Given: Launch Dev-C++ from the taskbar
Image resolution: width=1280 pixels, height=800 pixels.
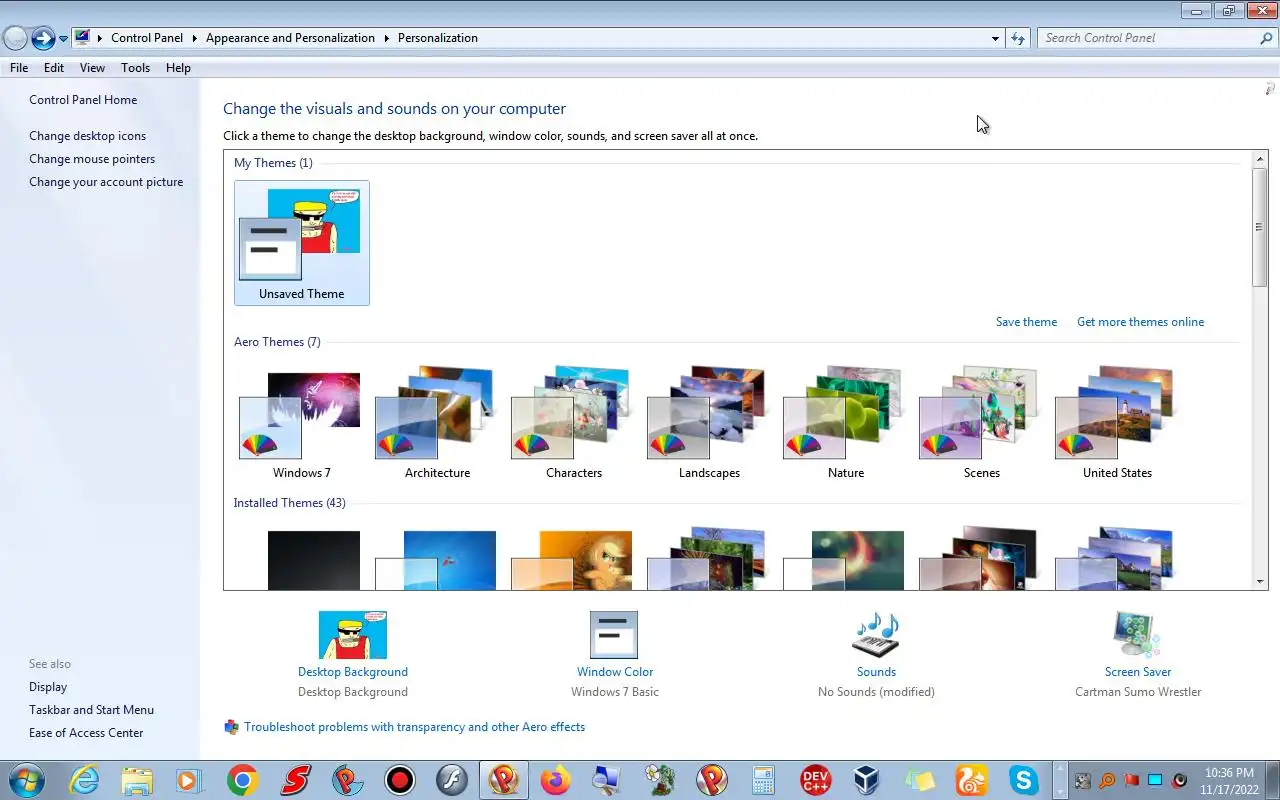Looking at the screenshot, I should [x=816, y=780].
